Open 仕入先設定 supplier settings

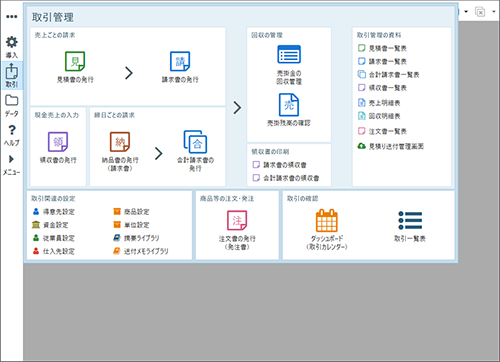53,251
